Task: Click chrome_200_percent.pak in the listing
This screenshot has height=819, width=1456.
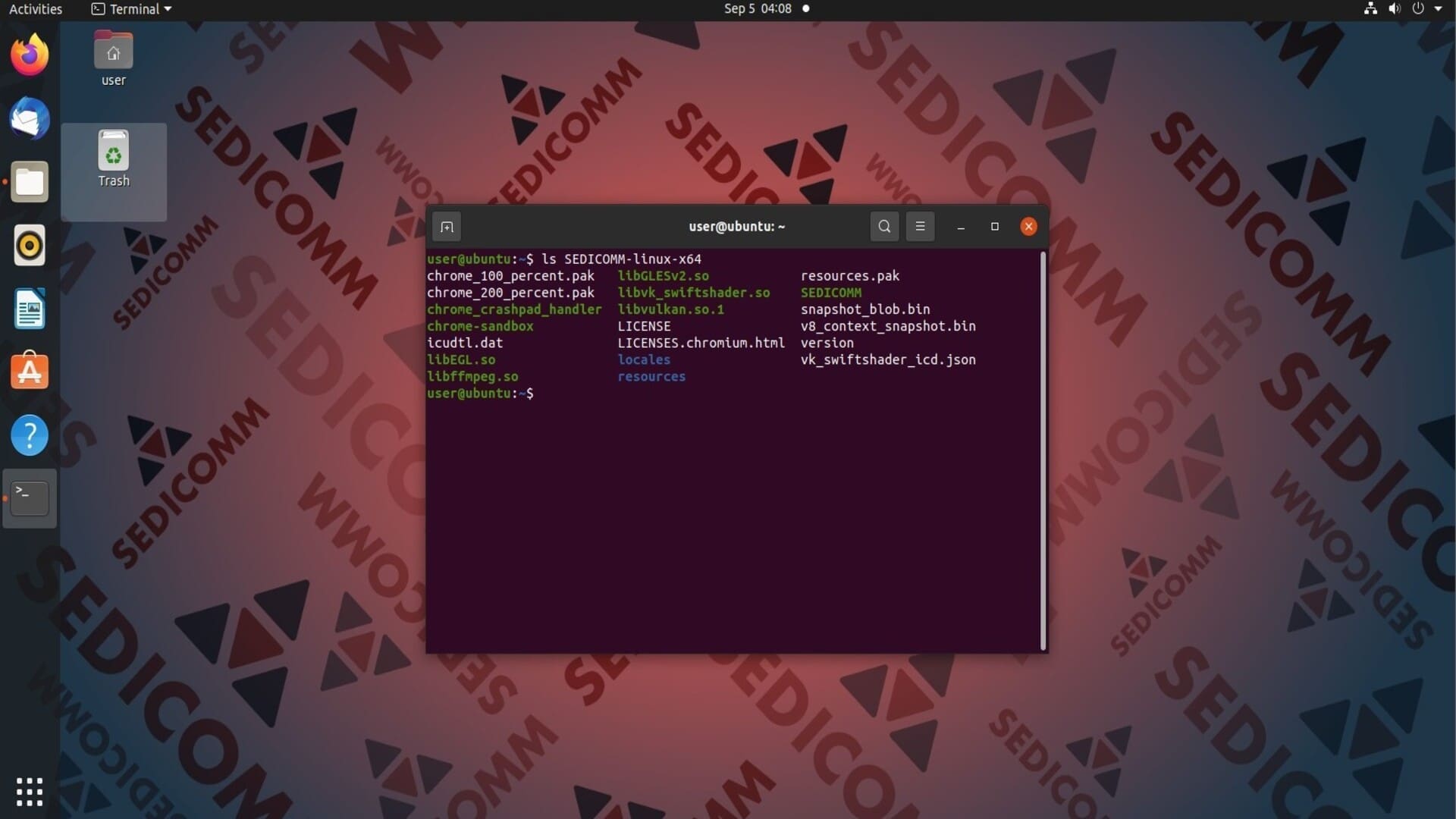Action: pyautogui.click(x=510, y=293)
